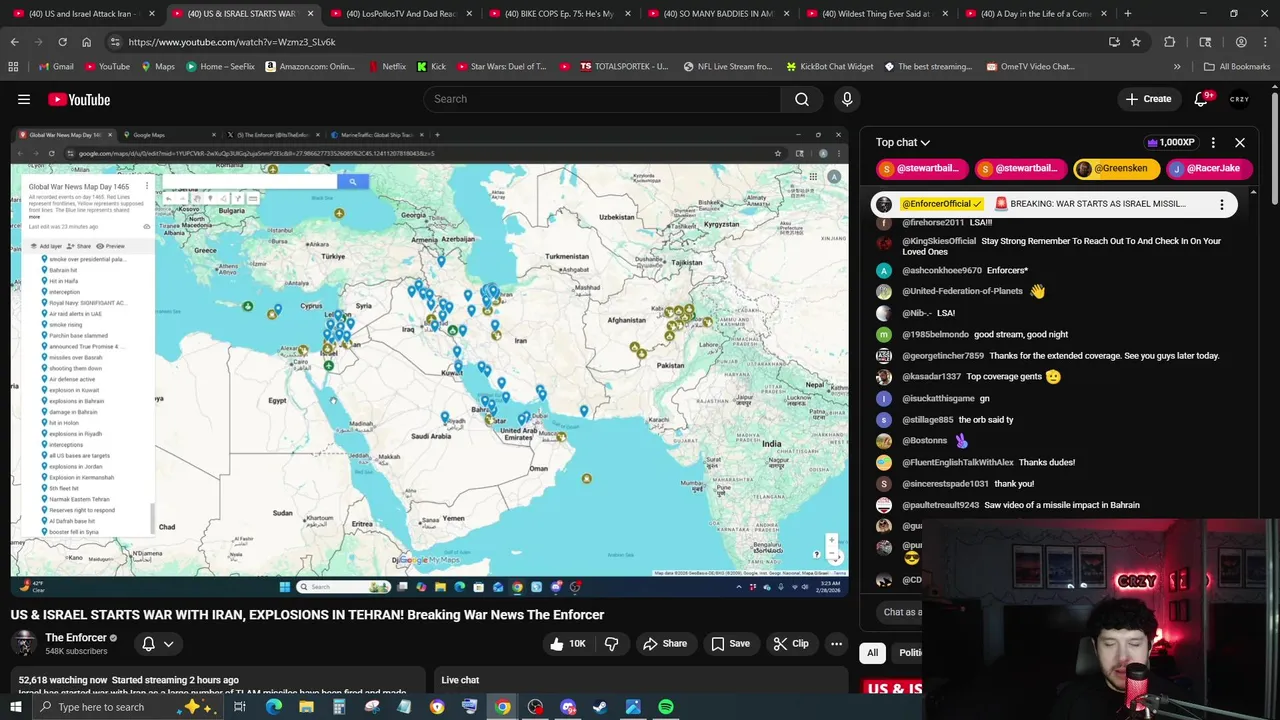Open Microsoft Edge from the taskbar
The image size is (1280, 720).
274,707
